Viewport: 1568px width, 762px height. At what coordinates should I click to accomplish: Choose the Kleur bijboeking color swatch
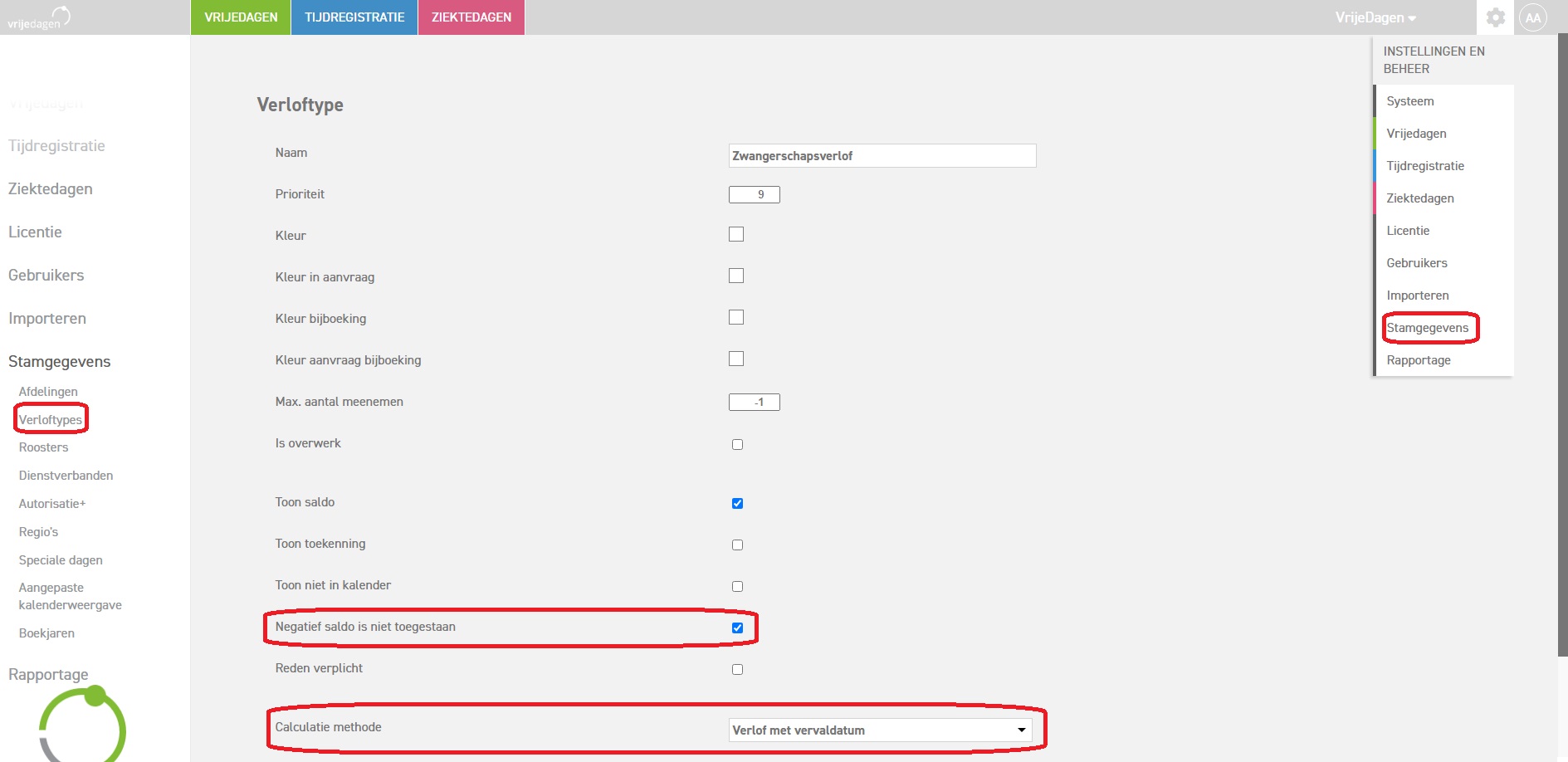[x=736, y=317]
